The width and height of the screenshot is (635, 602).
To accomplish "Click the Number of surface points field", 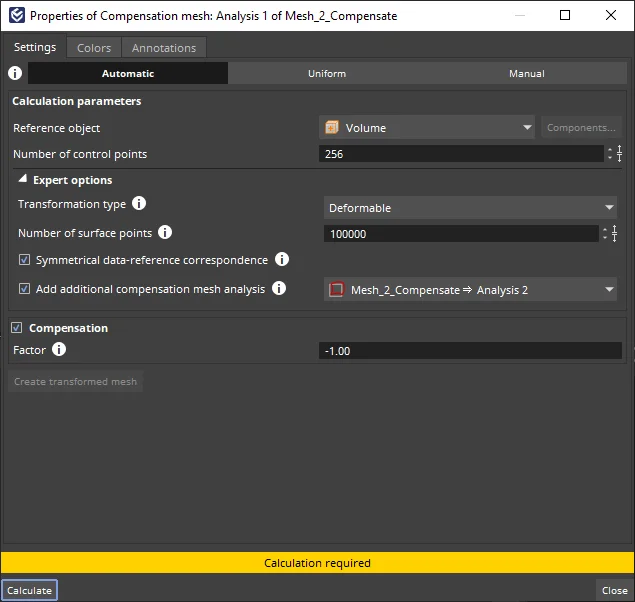I will pyautogui.click(x=461, y=234).
